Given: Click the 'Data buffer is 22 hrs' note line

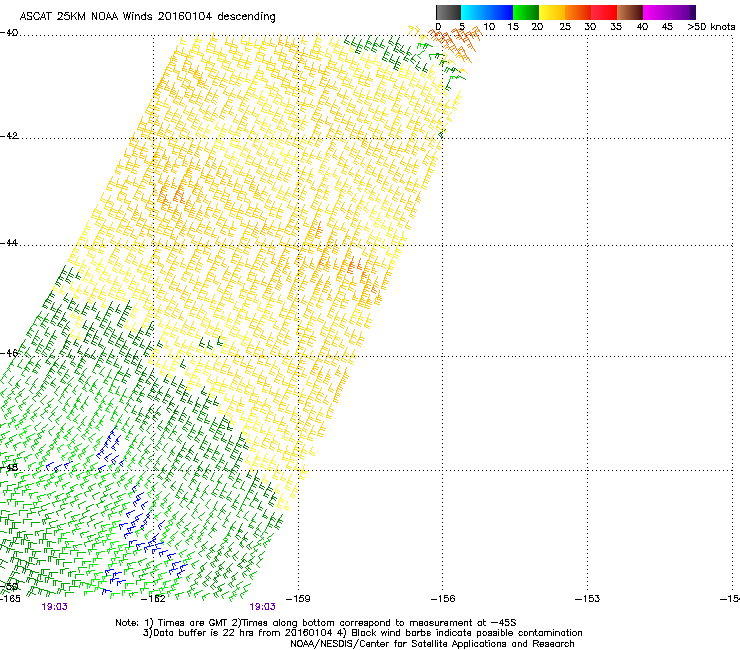Looking at the screenshot, I should (x=362, y=633).
